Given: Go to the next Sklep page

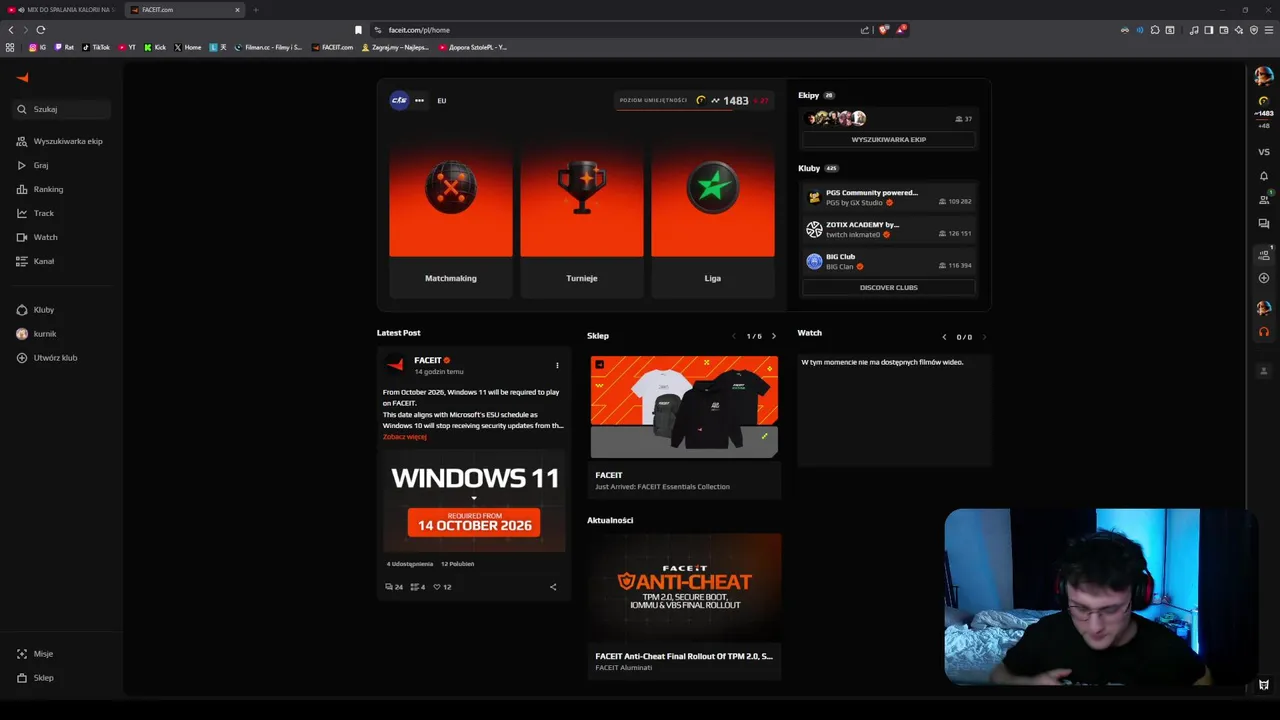Looking at the screenshot, I should click(x=773, y=336).
